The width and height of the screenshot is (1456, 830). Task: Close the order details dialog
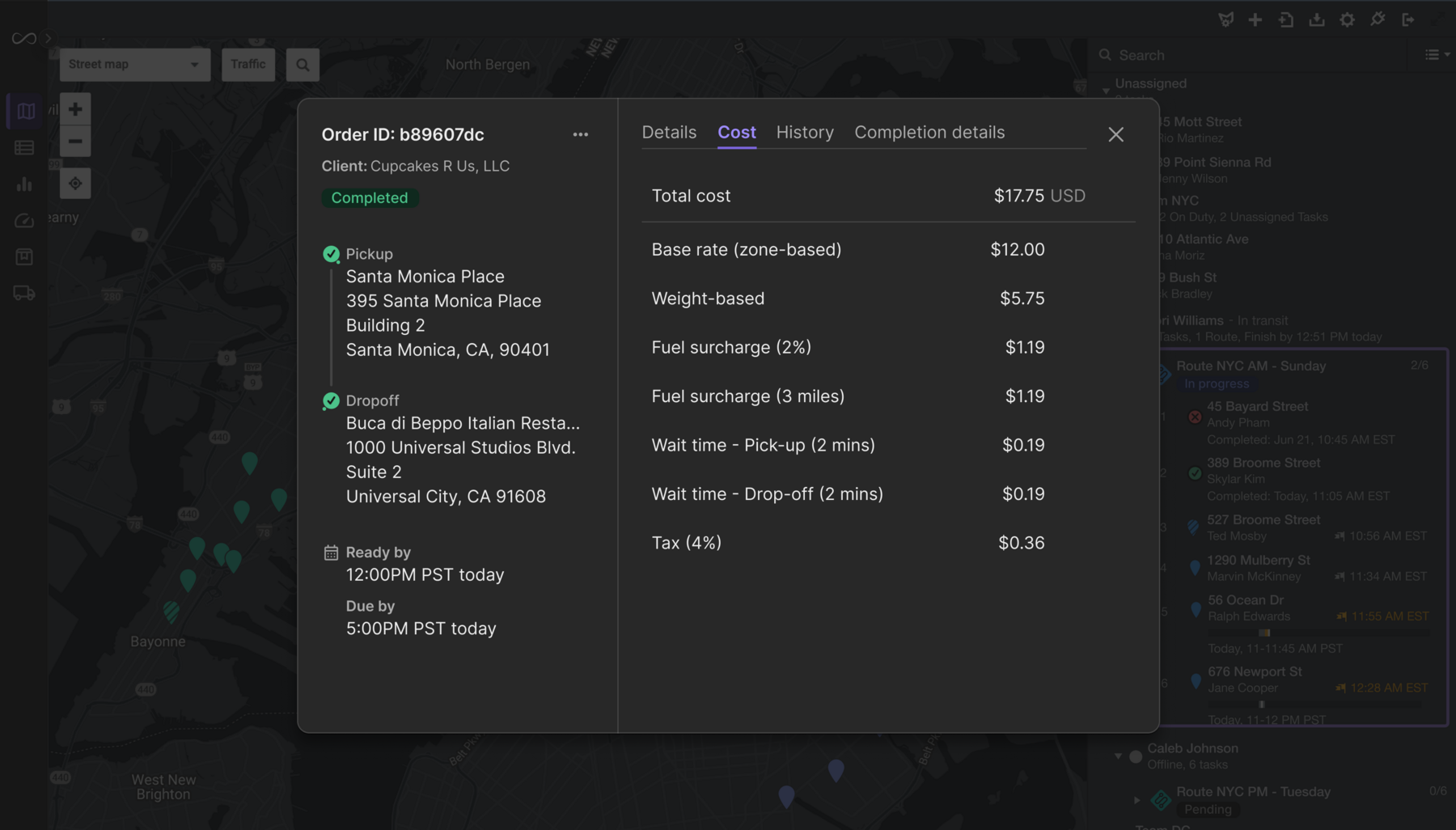[x=1116, y=134]
